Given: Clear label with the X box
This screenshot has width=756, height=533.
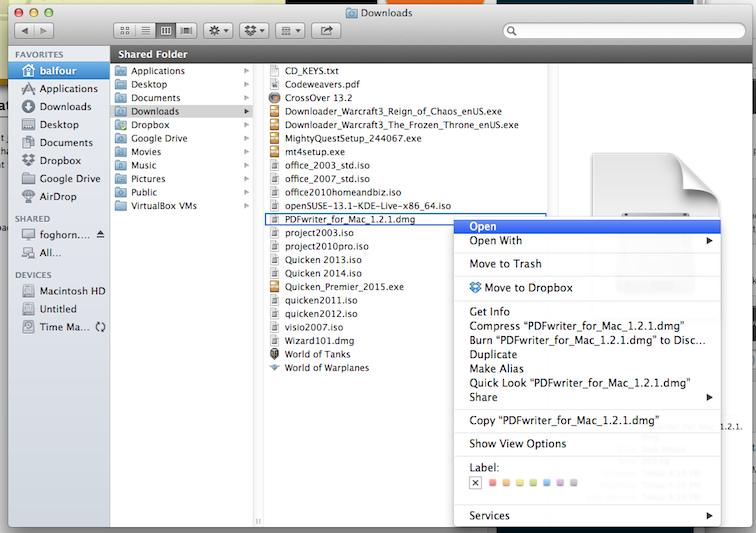Looking at the screenshot, I should [475, 483].
